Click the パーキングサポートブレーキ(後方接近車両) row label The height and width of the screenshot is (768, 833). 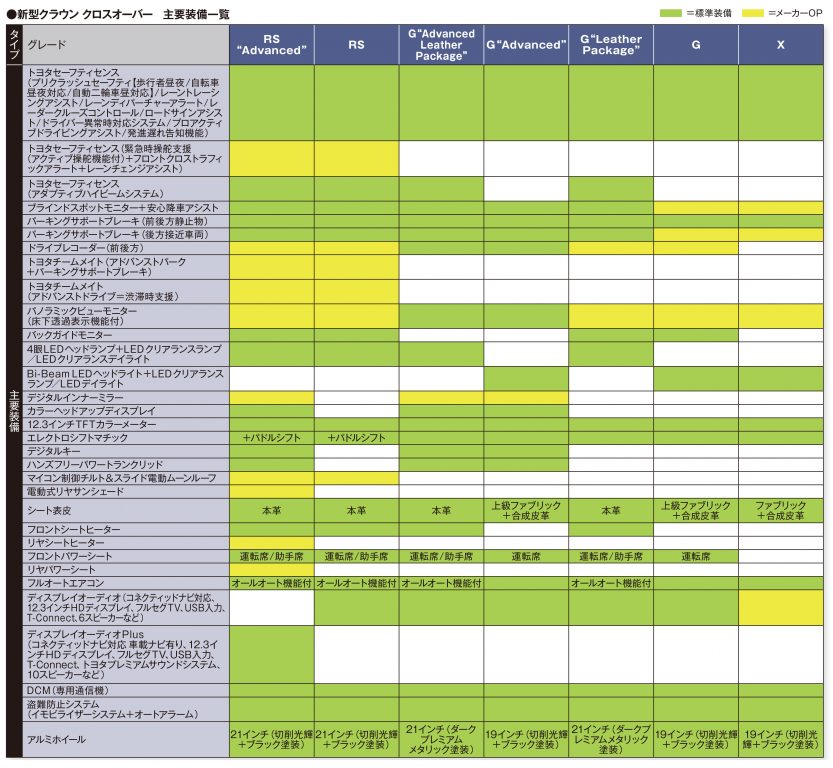[125, 234]
